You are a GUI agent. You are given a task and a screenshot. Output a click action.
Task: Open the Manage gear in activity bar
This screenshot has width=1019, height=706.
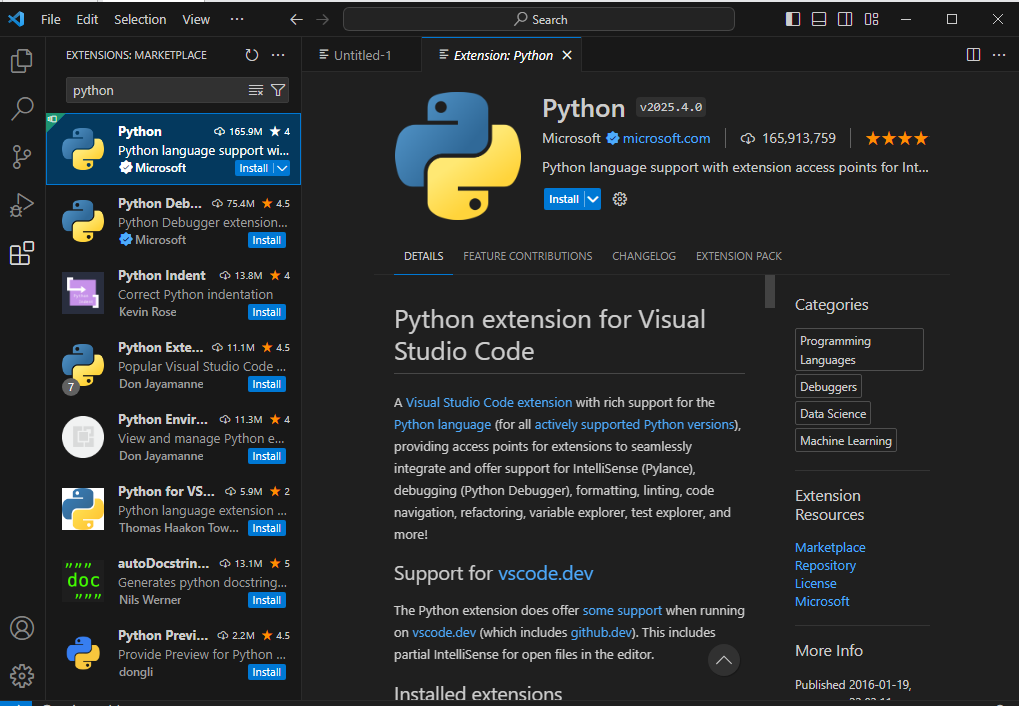pyautogui.click(x=21, y=676)
